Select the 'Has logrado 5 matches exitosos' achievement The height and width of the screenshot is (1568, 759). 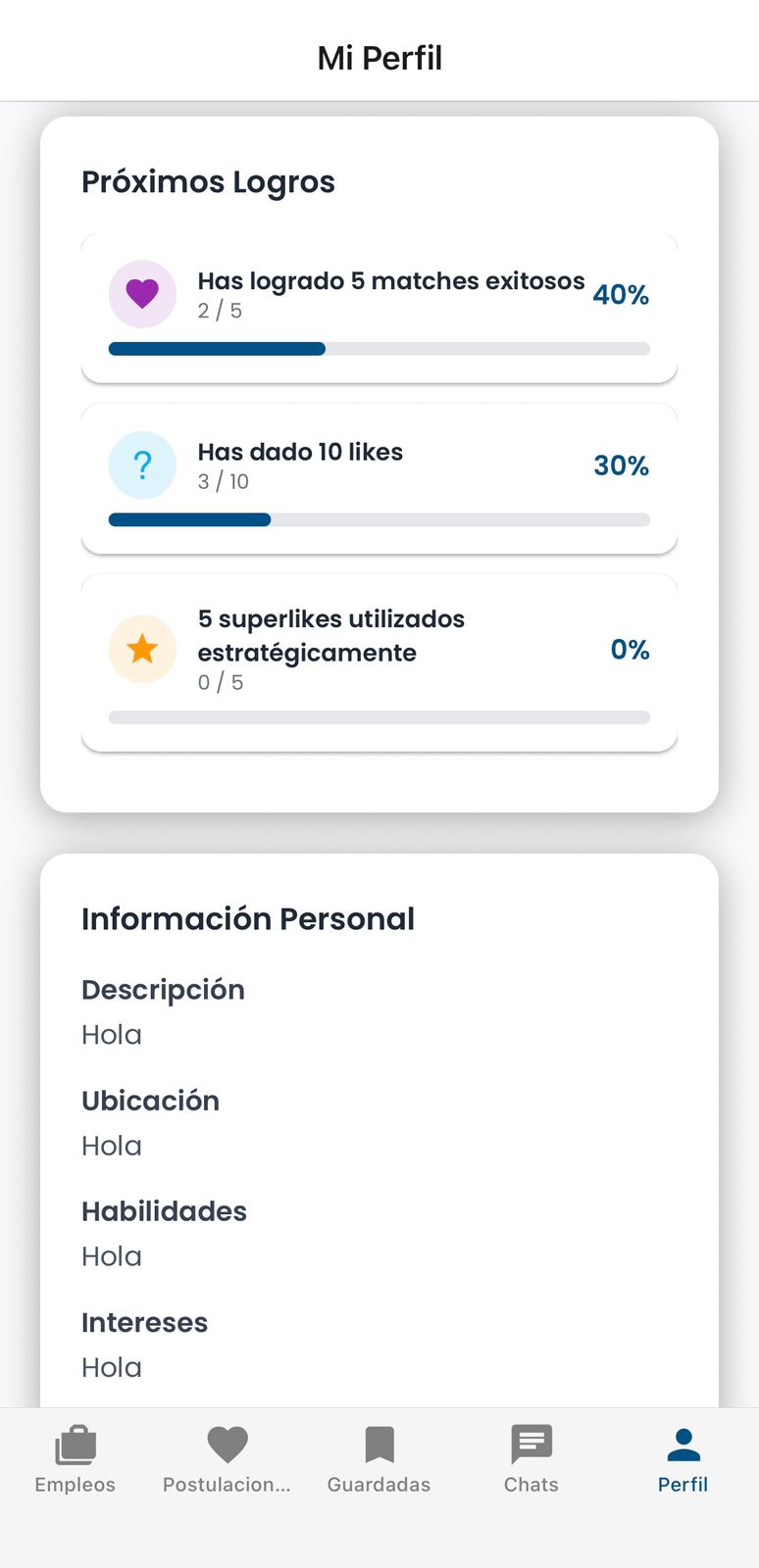(390, 281)
